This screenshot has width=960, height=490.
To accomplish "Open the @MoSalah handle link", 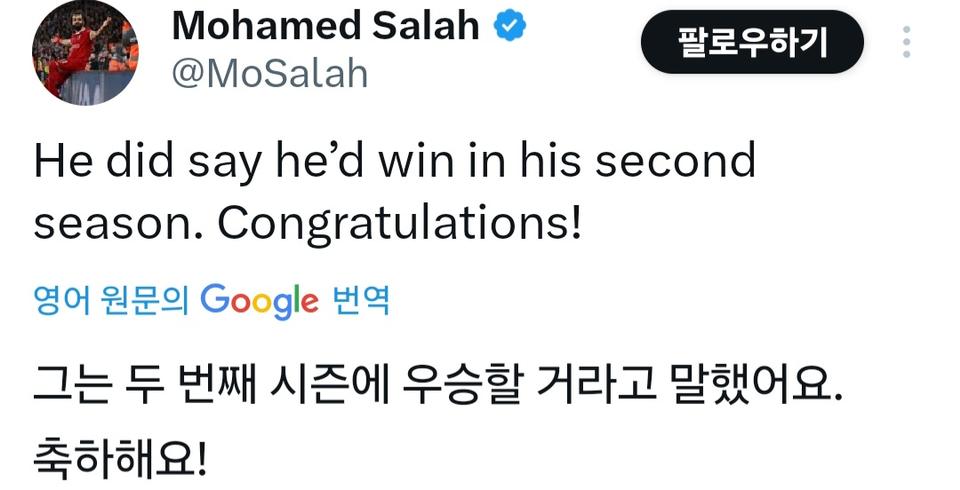I will [x=270, y=73].
